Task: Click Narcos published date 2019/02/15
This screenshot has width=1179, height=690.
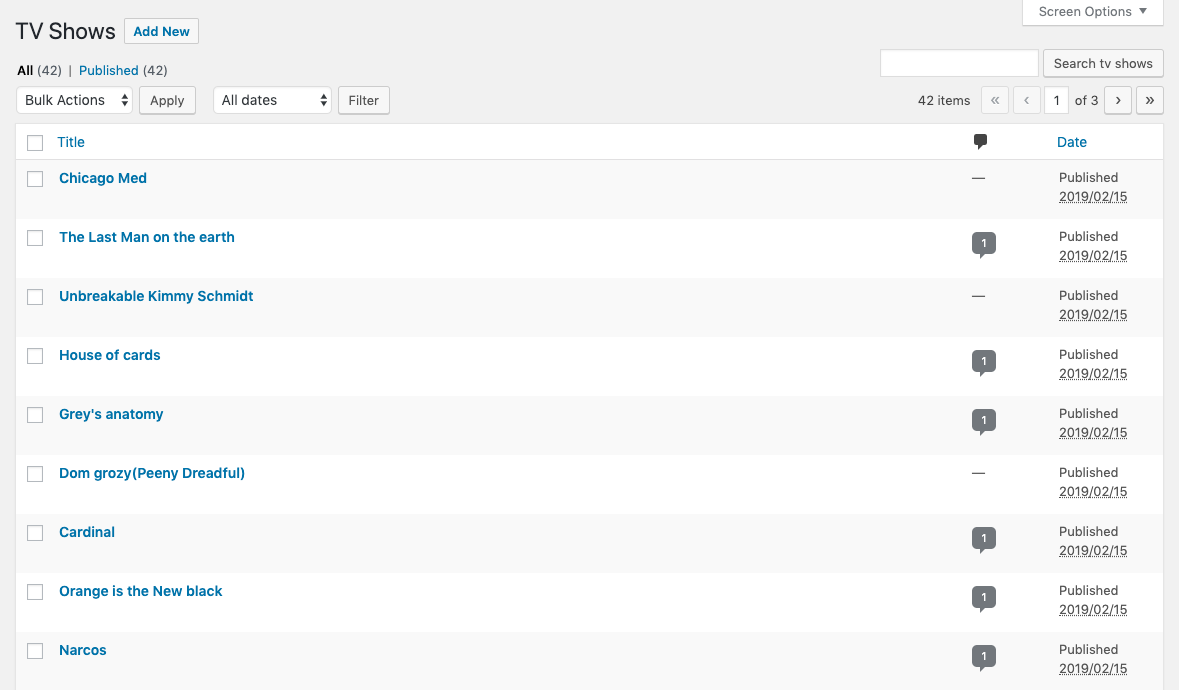Action: tap(1093, 669)
